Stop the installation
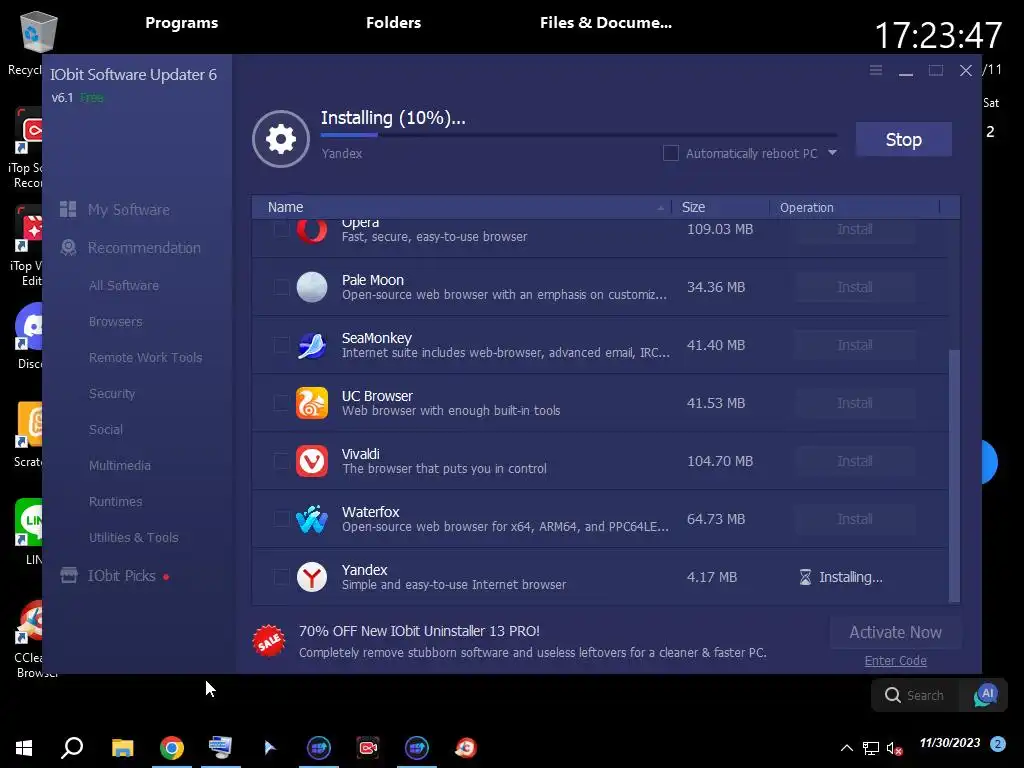The image size is (1024, 768). pos(903,139)
